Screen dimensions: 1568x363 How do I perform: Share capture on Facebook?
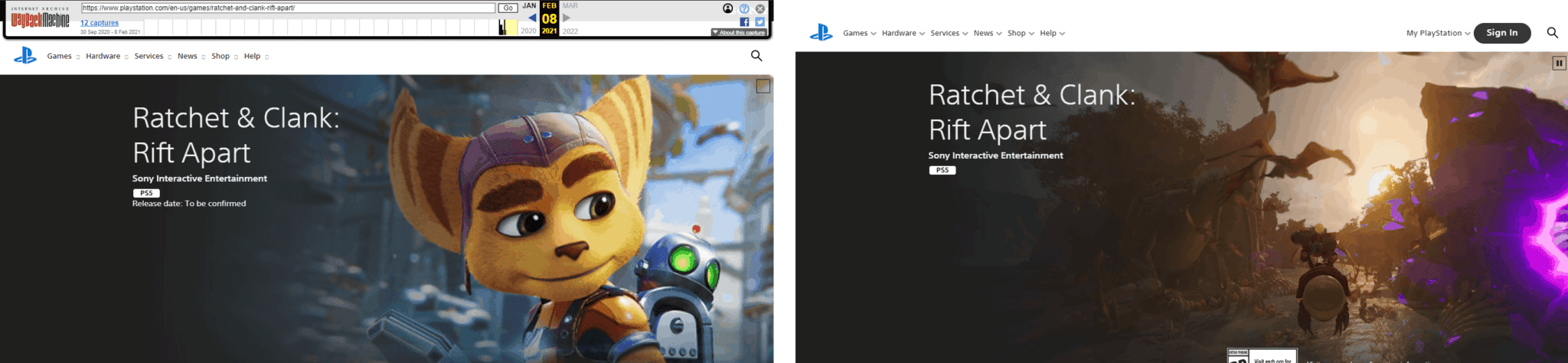click(744, 22)
